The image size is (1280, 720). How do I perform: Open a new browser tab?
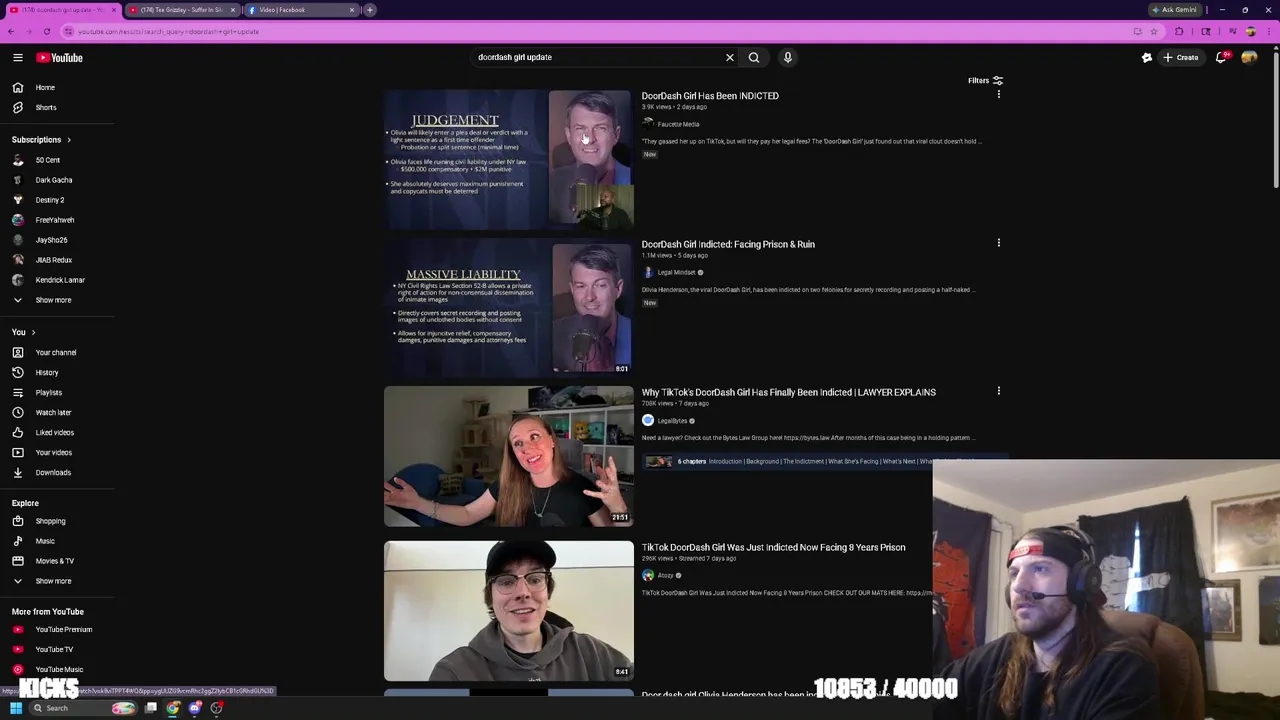pyautogui.click(x=370, y=10)
